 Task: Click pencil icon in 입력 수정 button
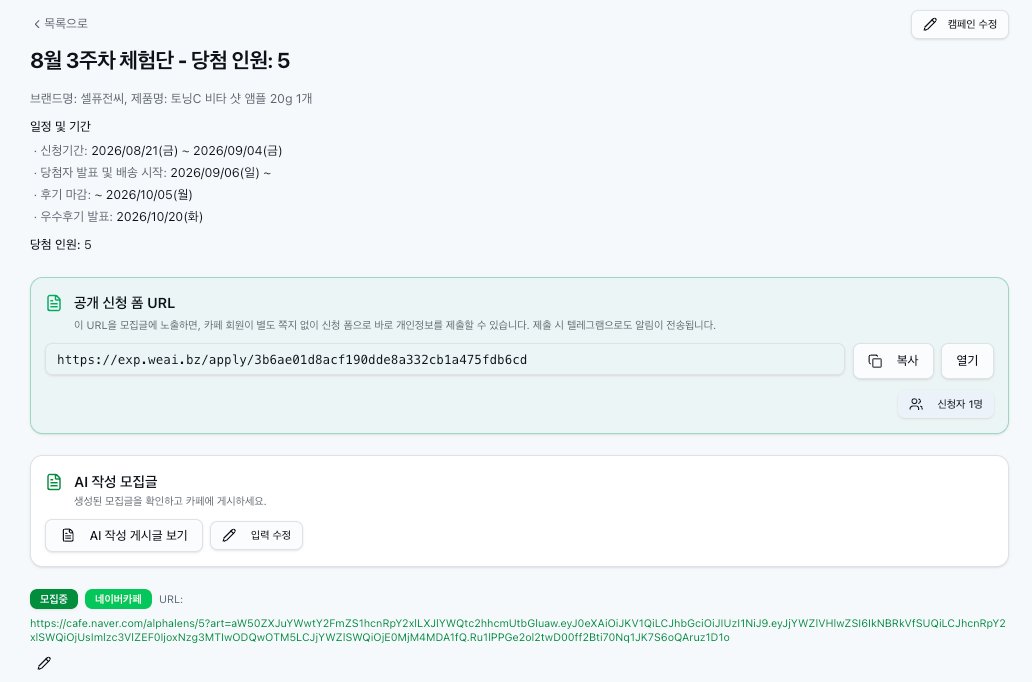(228, 535)
